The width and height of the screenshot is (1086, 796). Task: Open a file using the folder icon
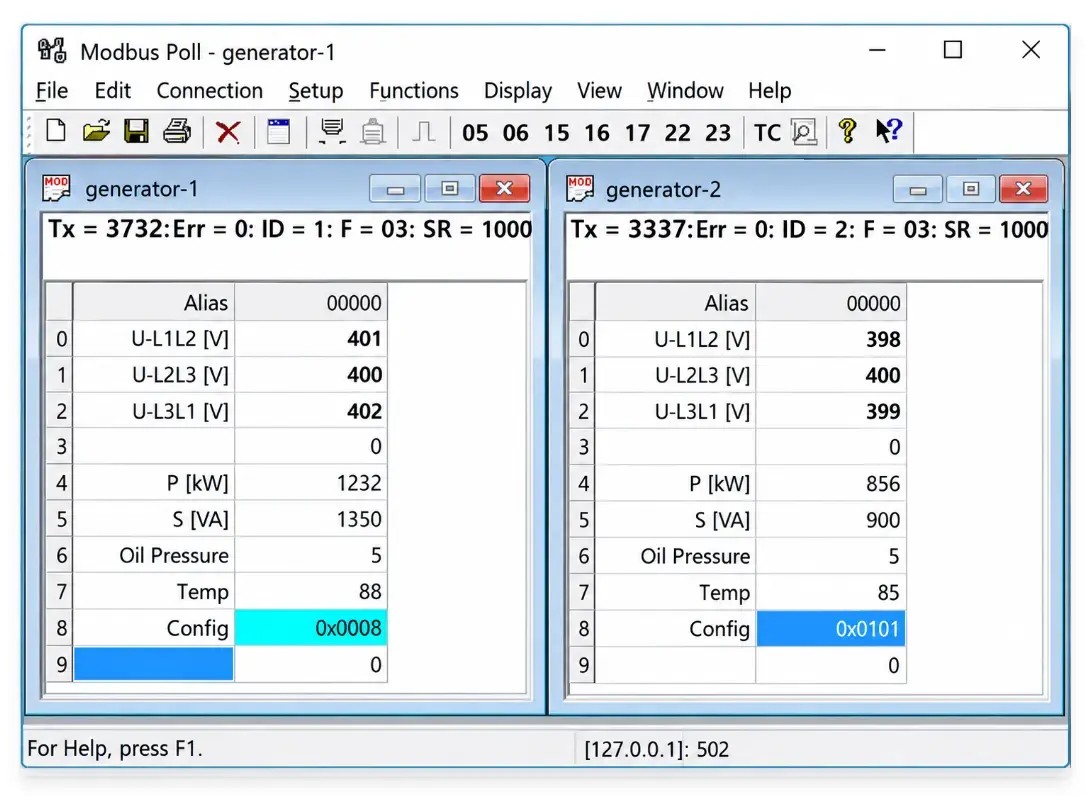coord(96,131)
